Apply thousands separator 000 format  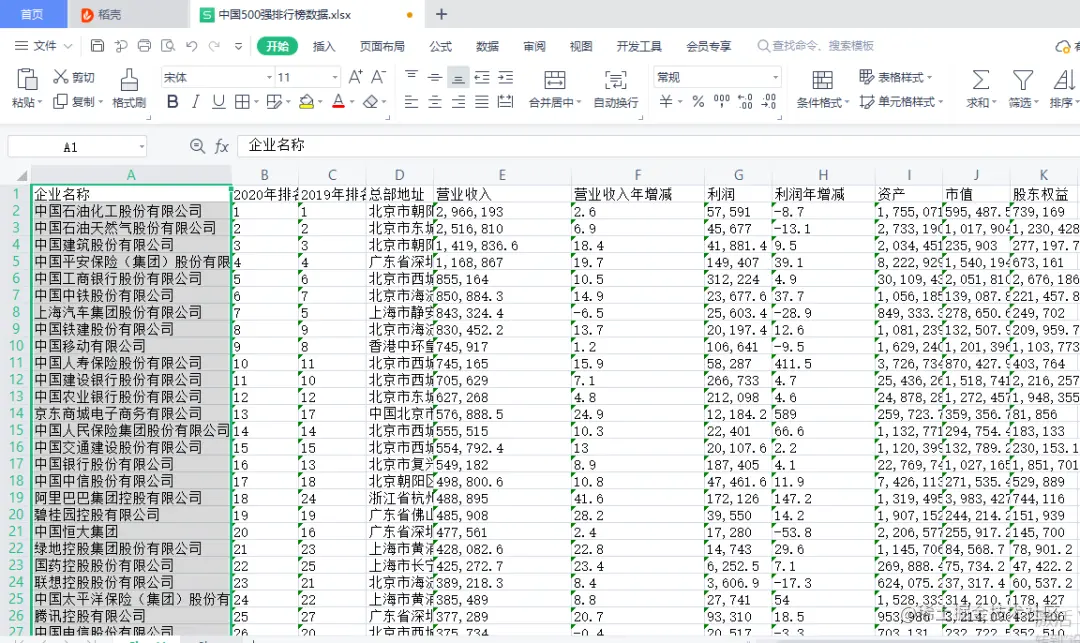[722, 102]
